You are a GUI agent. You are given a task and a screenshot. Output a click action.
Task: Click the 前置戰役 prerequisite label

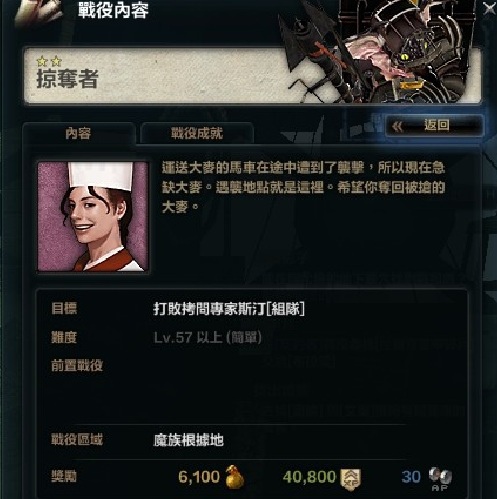[x=77, y=366]
